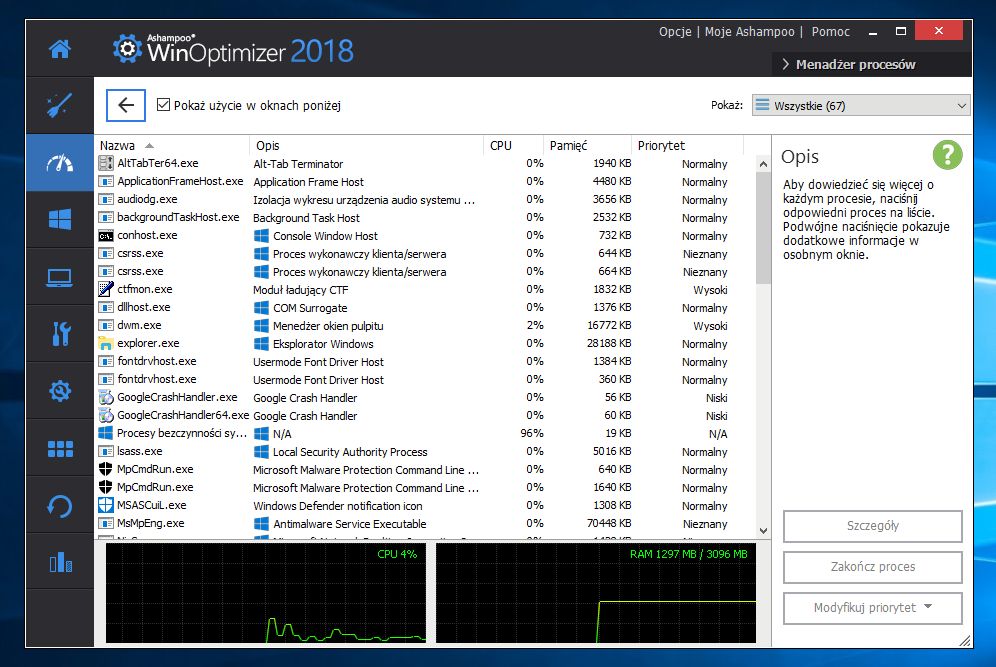Screen dimensions: 996x667
Task: Click the scrollbar up arrow
Action: 763,164
